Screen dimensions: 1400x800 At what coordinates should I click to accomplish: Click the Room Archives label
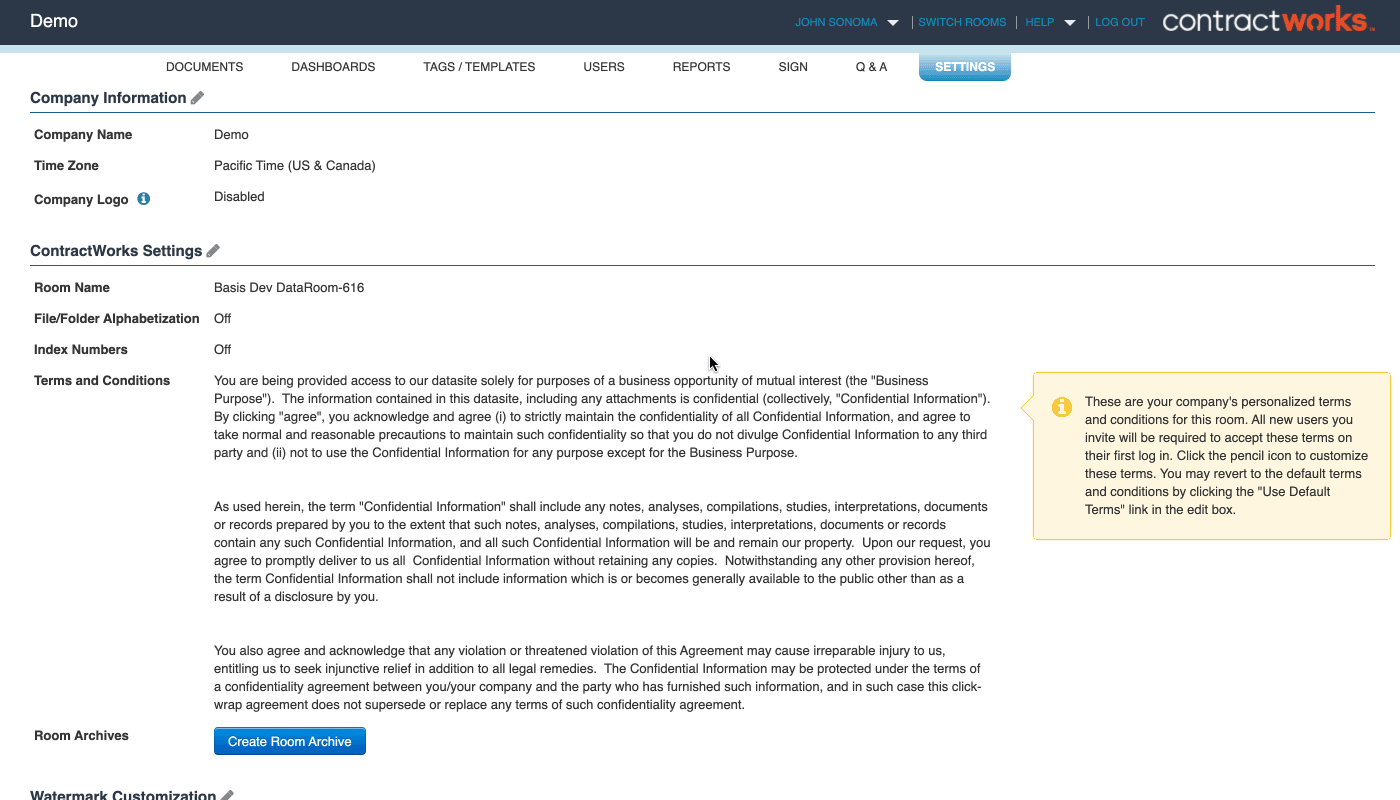pyautogui.click(x=81, y=736)
